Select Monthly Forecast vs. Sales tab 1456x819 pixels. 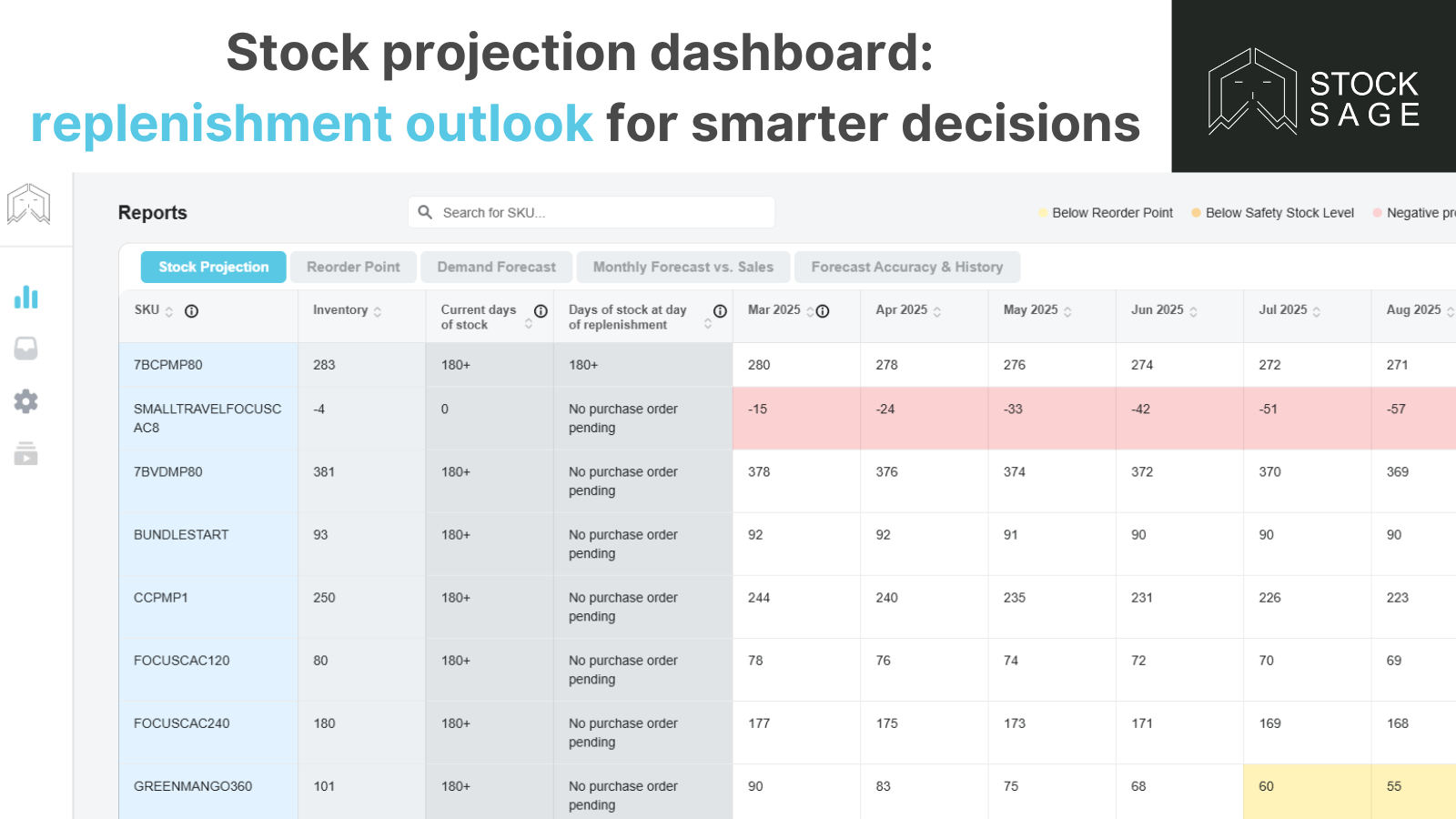(x=682, y=267)
